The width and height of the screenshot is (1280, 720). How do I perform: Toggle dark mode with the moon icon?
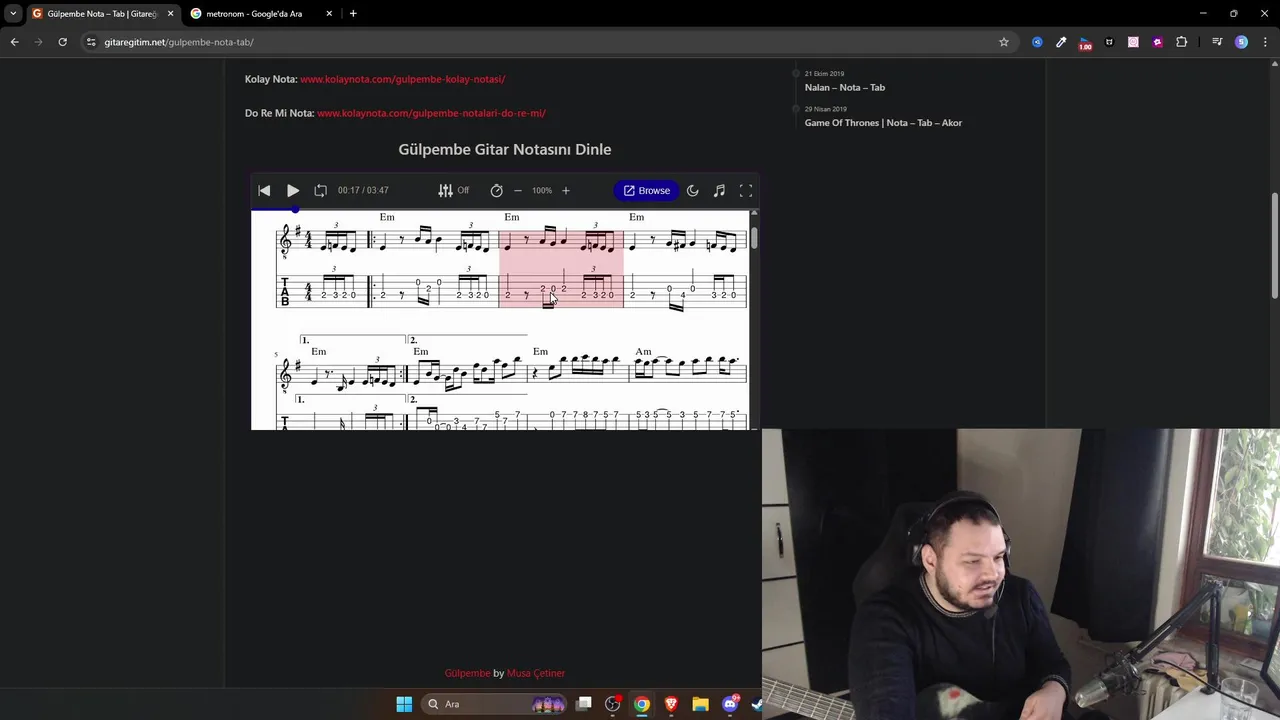coord(693,190)
